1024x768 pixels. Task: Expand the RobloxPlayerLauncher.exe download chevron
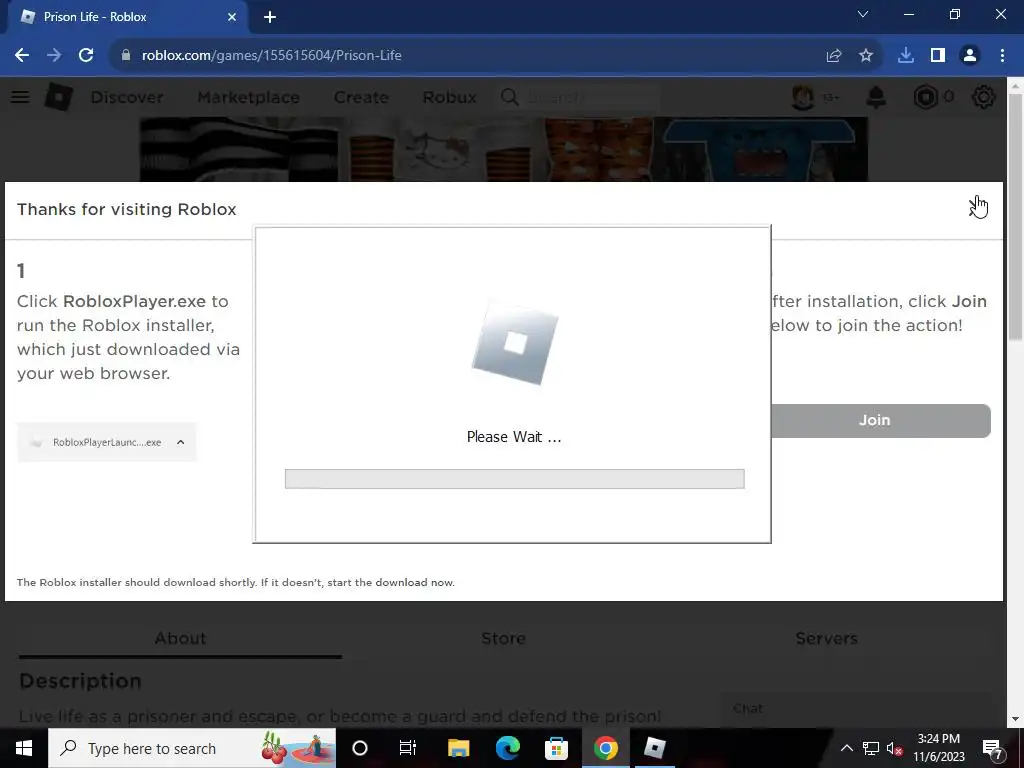181,442
